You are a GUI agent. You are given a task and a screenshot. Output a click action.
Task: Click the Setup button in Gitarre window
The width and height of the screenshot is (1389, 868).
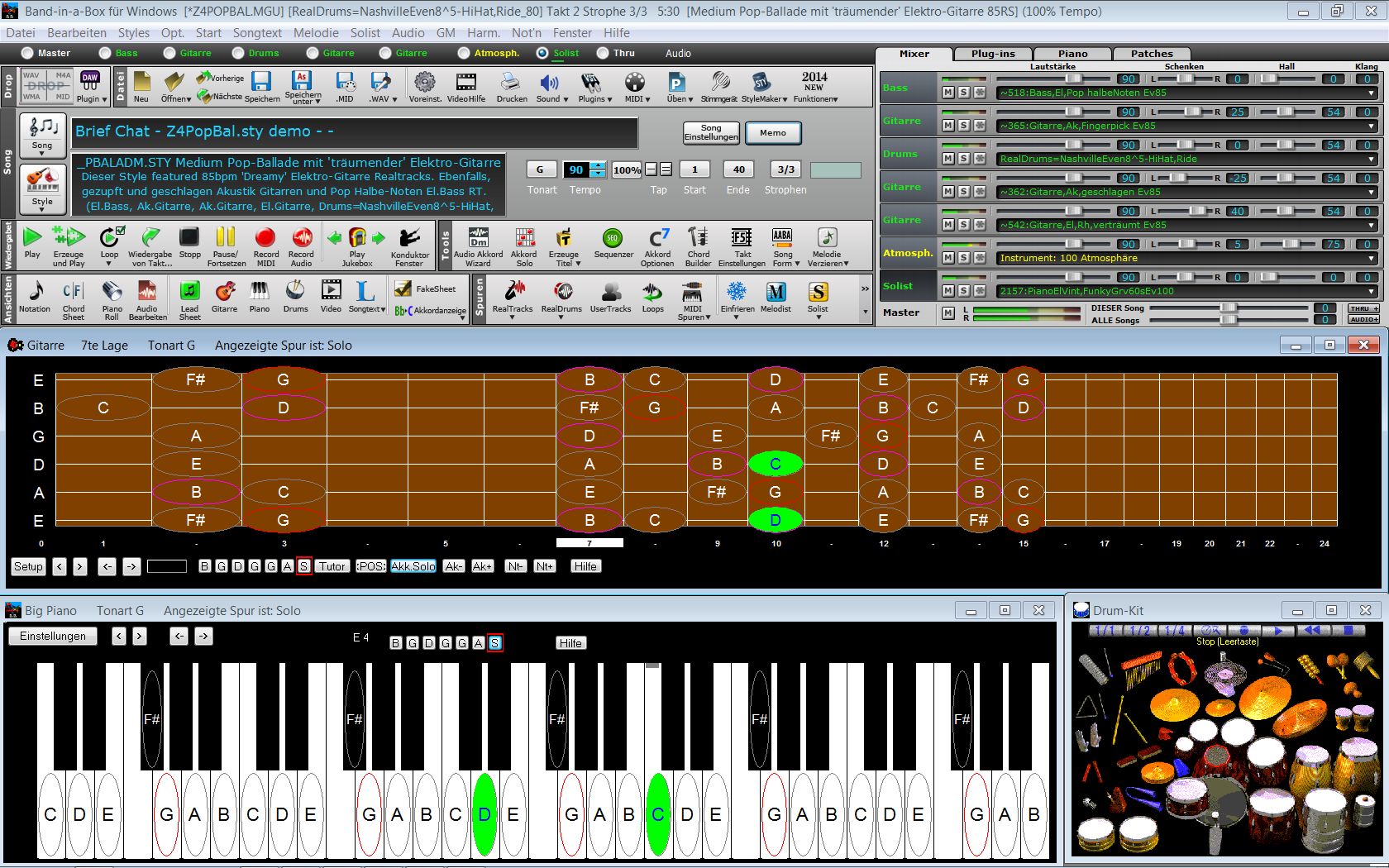point(28,566)
